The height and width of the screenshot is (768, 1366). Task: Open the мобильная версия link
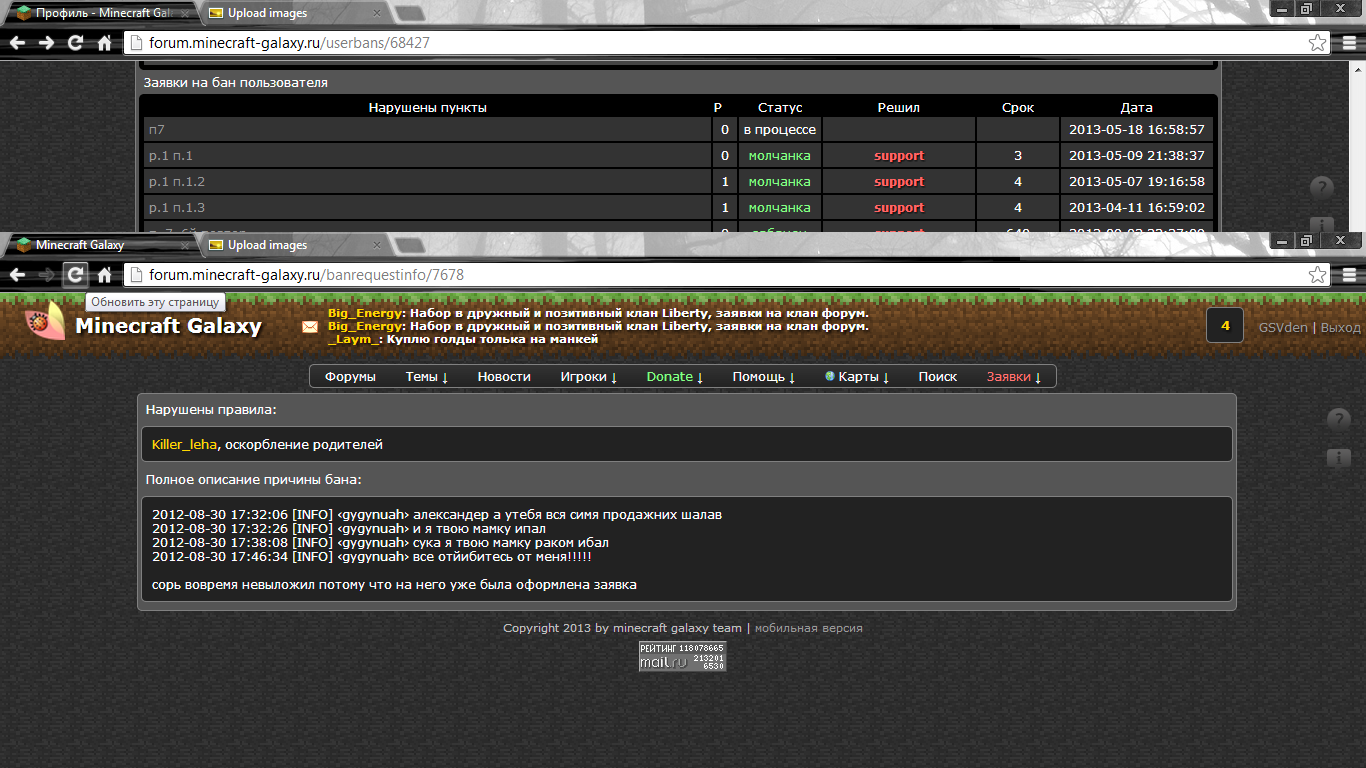808,628
